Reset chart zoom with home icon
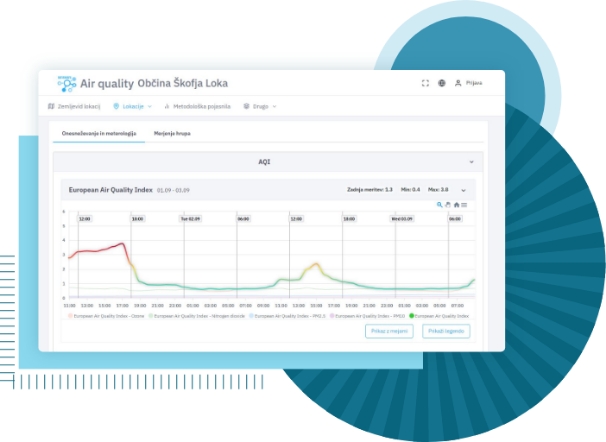The height and width of the screenshot is (442, 606). pos(456,204)
